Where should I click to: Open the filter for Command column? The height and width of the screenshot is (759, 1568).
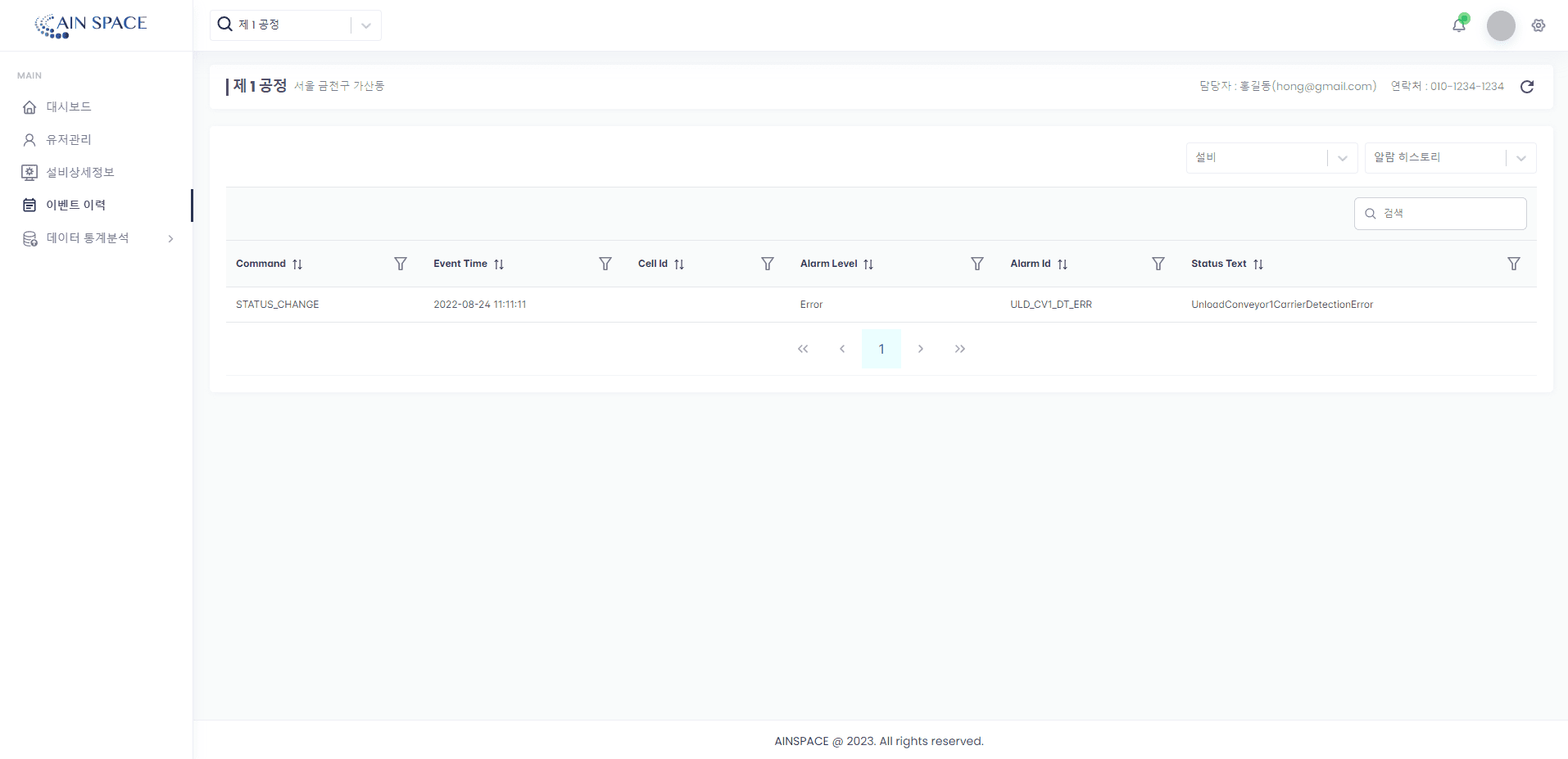click(401, 264)
